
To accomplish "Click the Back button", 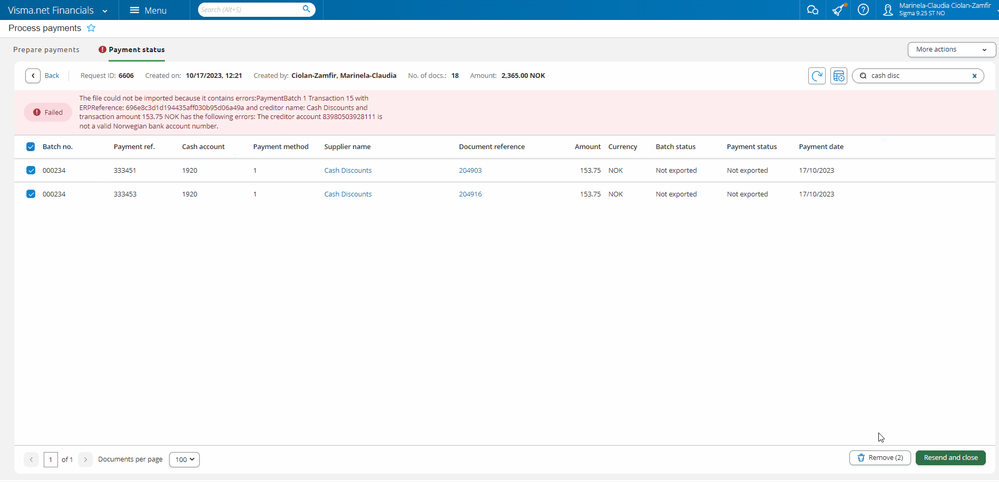I will [43, 75].
